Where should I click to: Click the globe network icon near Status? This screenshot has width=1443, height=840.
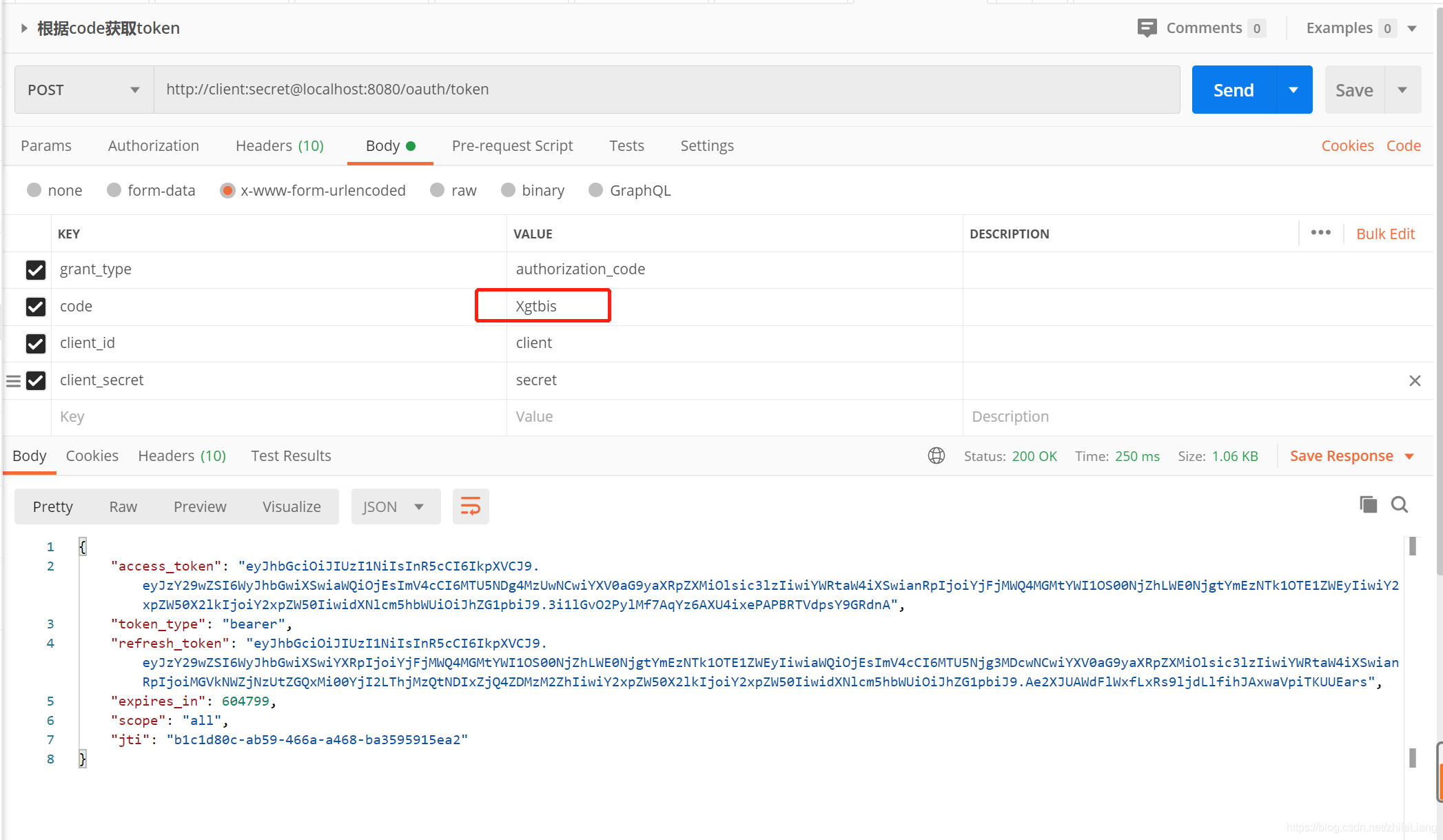tap(936, 455)
